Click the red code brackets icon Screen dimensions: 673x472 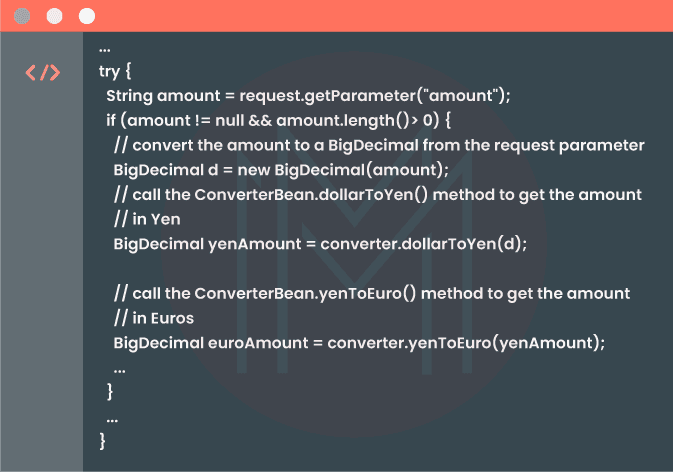(43, 73)
